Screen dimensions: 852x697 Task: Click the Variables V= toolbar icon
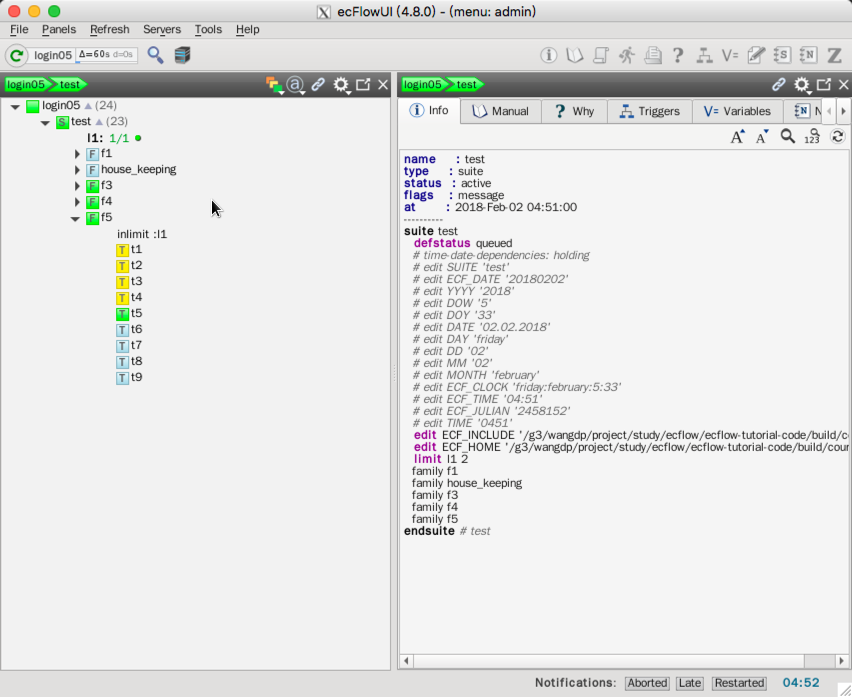click(x=730, y=55)
